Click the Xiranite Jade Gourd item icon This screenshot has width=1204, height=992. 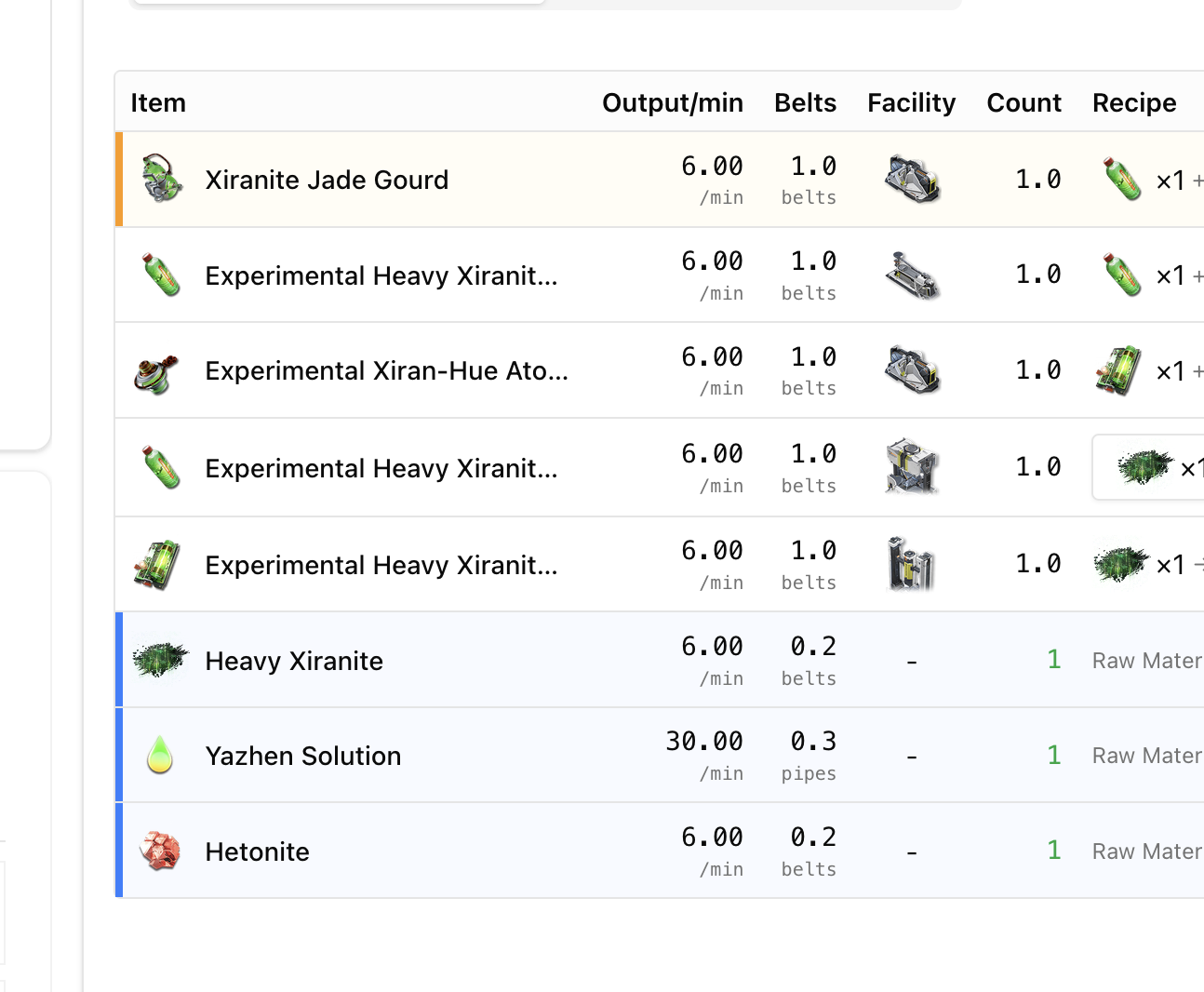(160, 180)
